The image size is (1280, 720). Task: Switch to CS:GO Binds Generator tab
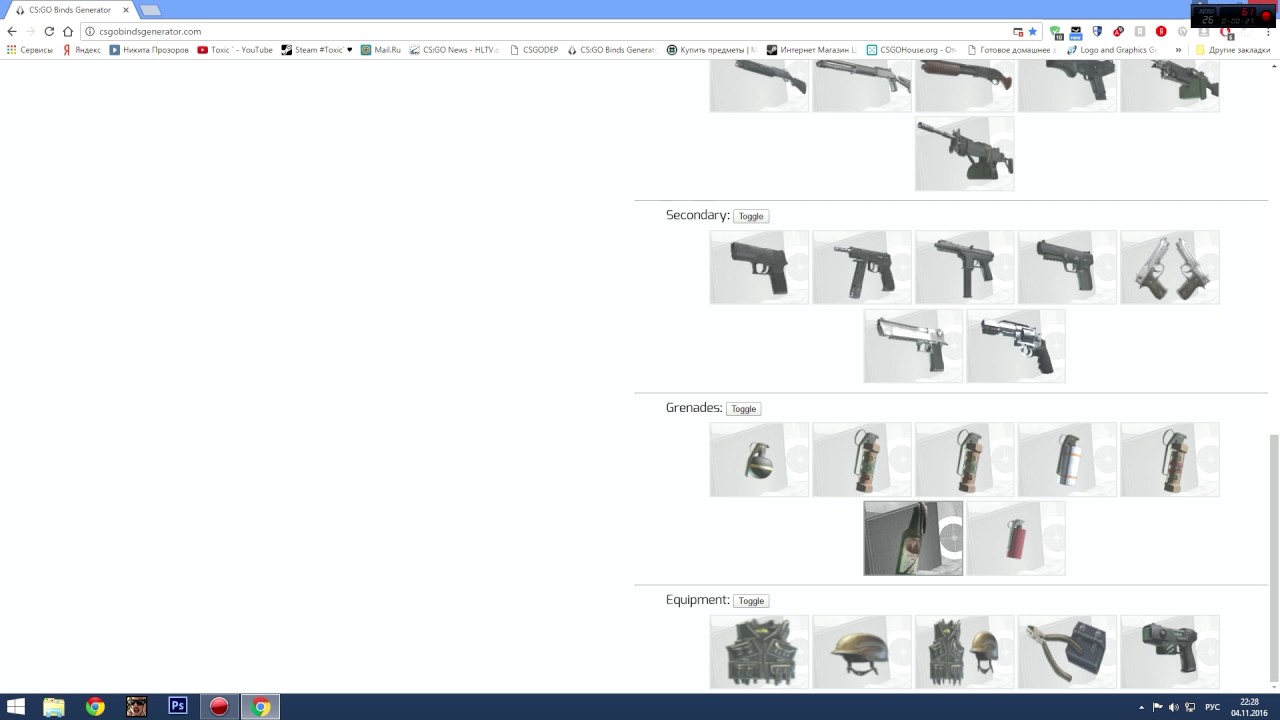tap(68, 10)
